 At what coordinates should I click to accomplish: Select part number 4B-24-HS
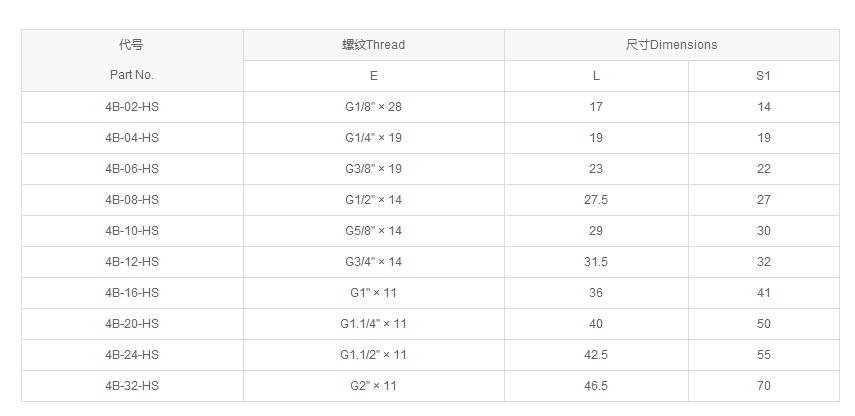pyautogui.click(x=132, y=355)
